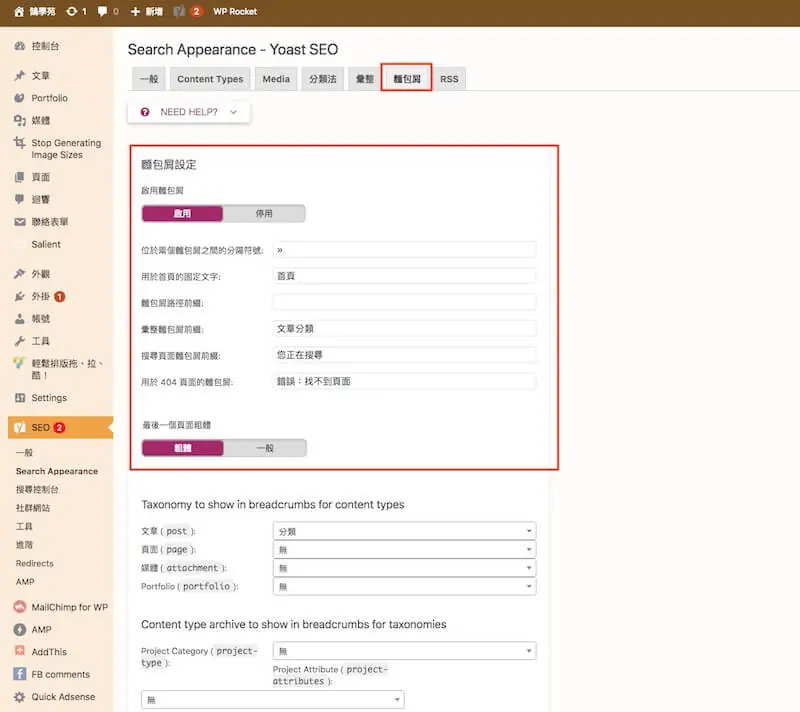The height and width of the screenshot is (712, 800).
Task: Focus the search prefix field 您正在搜尋
Action: 404,355
